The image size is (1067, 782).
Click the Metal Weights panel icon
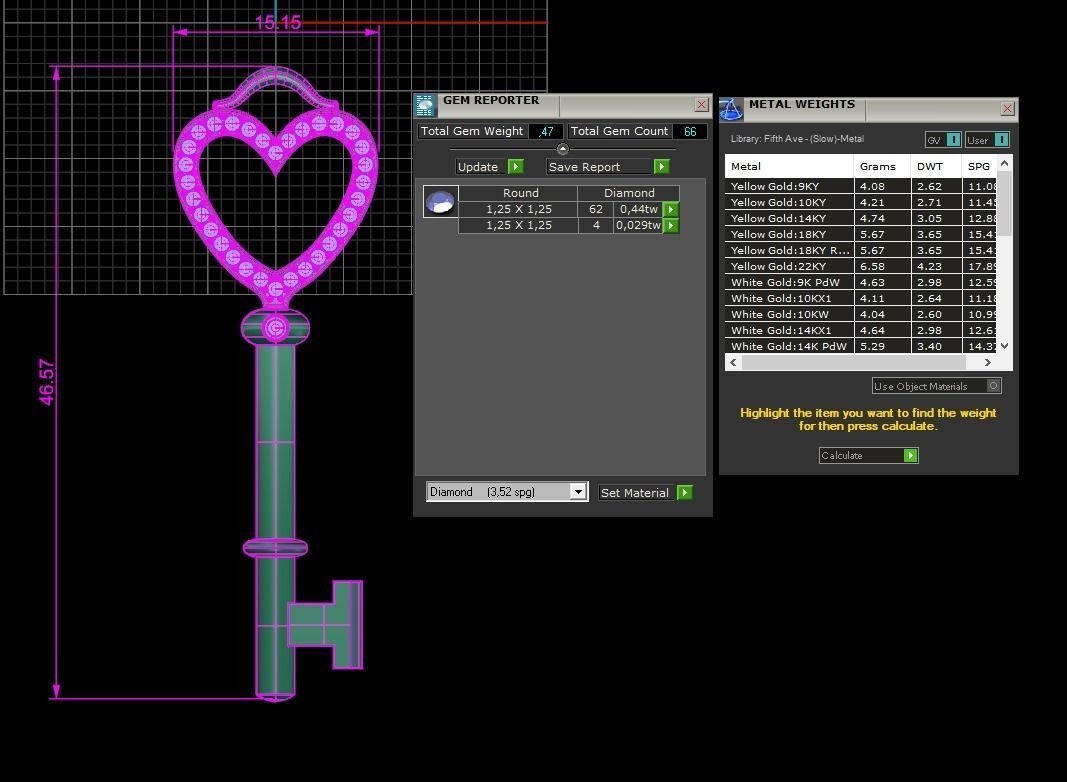tap(731, 108)
